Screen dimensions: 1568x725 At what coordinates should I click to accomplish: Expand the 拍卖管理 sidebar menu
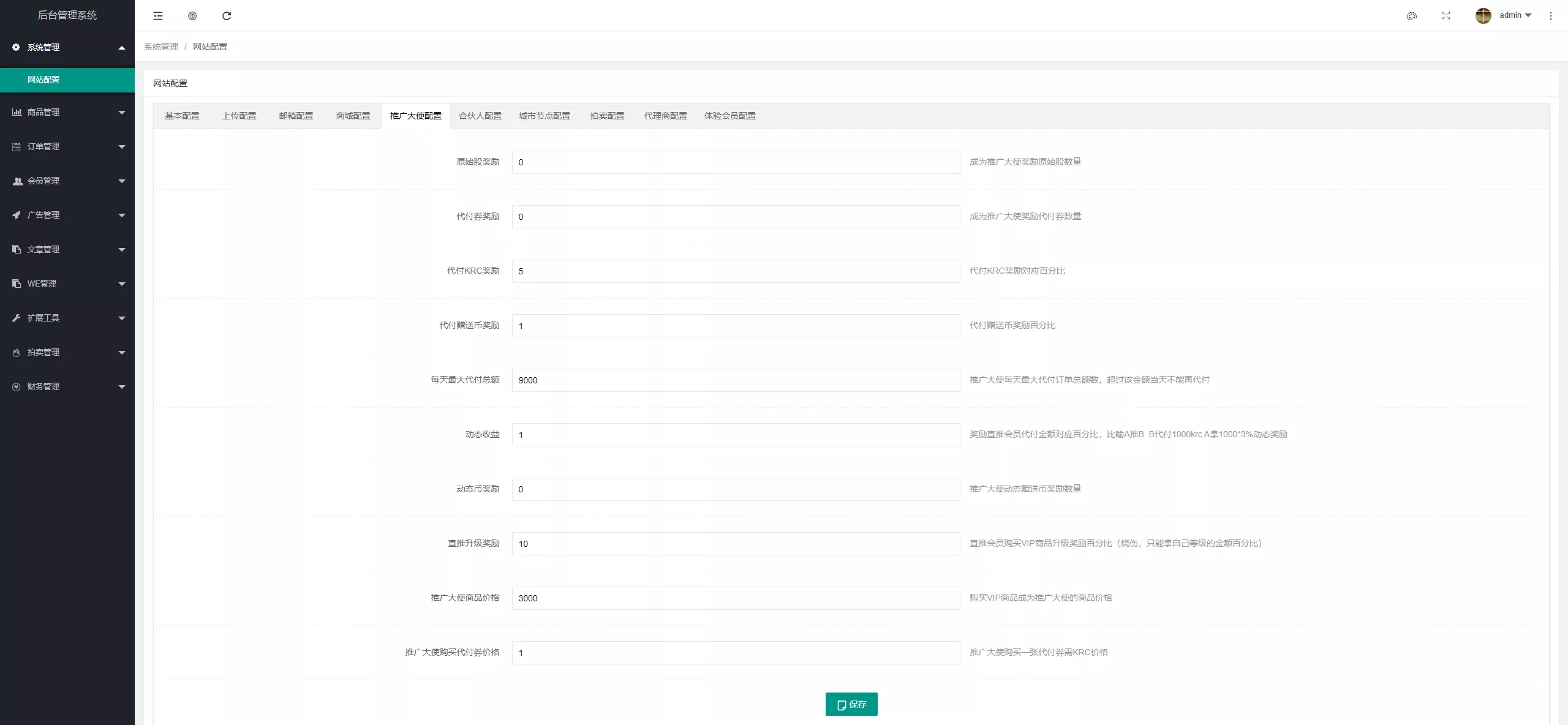(x=67, y=352)
